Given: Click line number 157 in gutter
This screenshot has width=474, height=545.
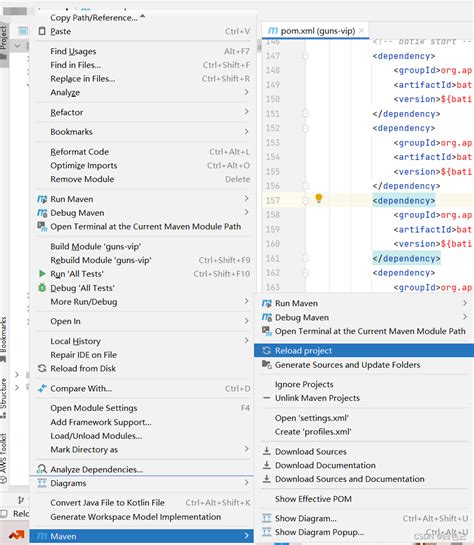Looking at the screenshot, I should (x=273, y=201).
